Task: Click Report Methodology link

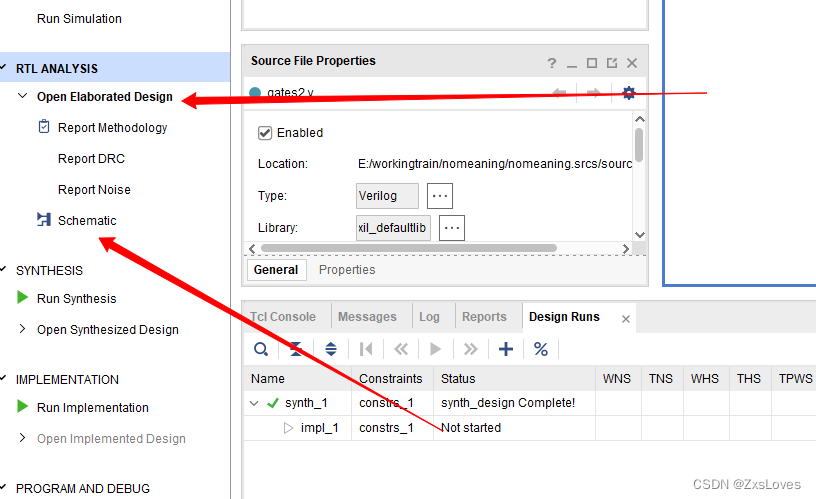Action: click(x=112, y=127)
